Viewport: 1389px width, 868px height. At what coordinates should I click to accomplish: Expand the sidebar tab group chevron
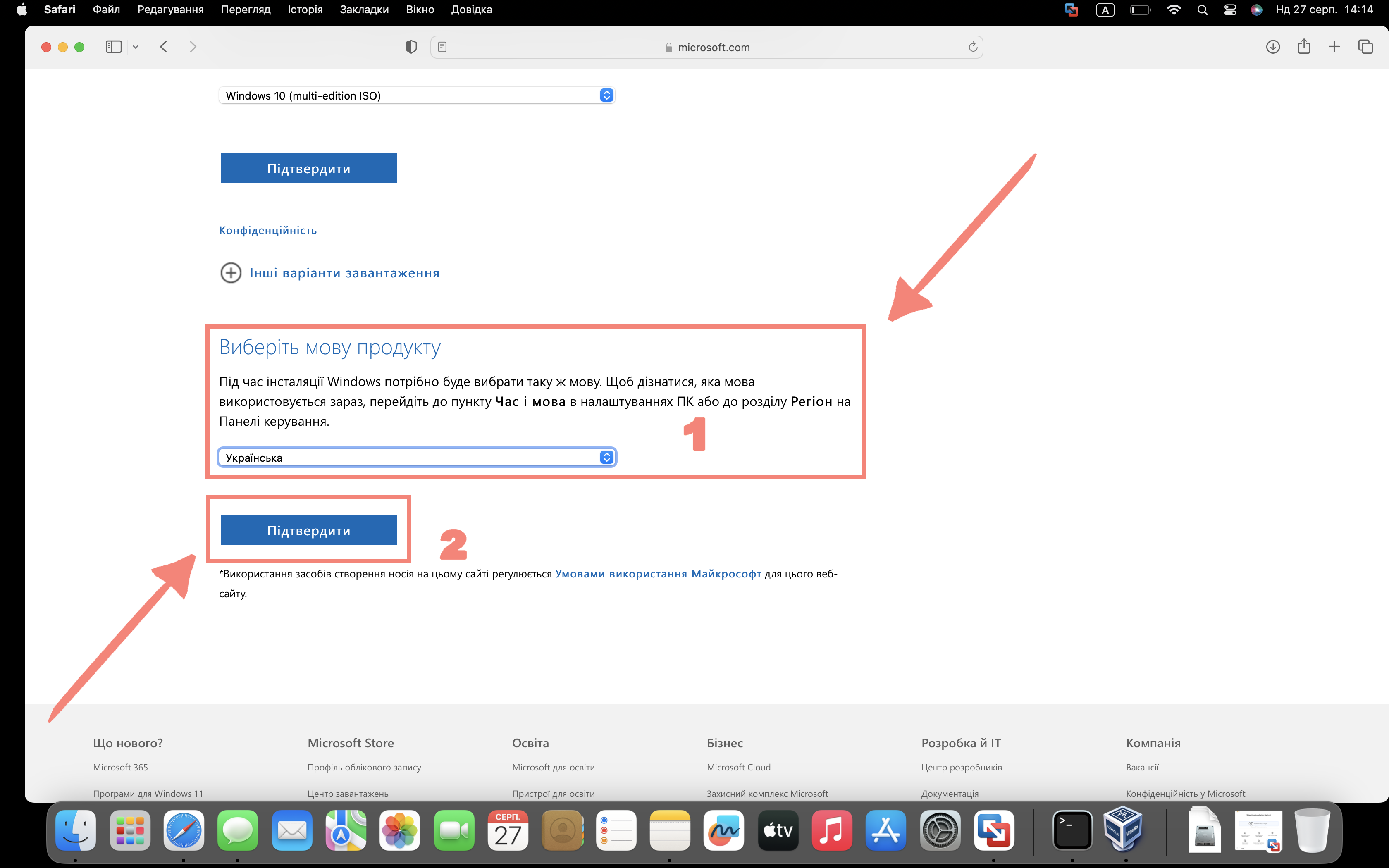pos(136,47)
